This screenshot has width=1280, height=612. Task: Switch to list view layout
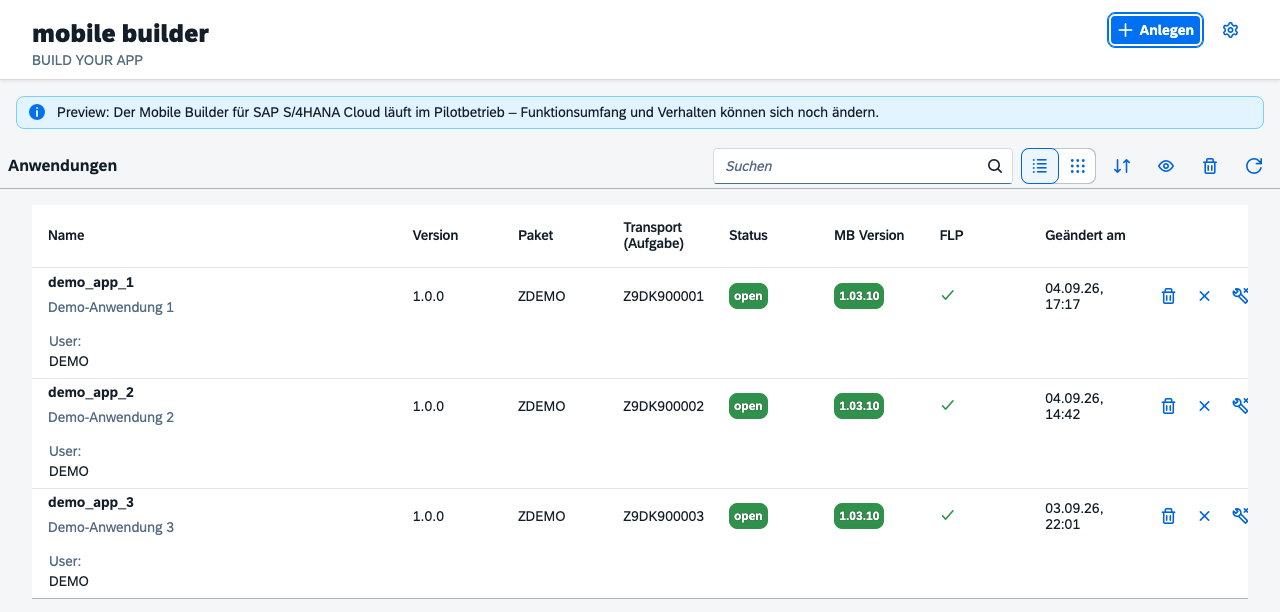[x=1040, y=166]
